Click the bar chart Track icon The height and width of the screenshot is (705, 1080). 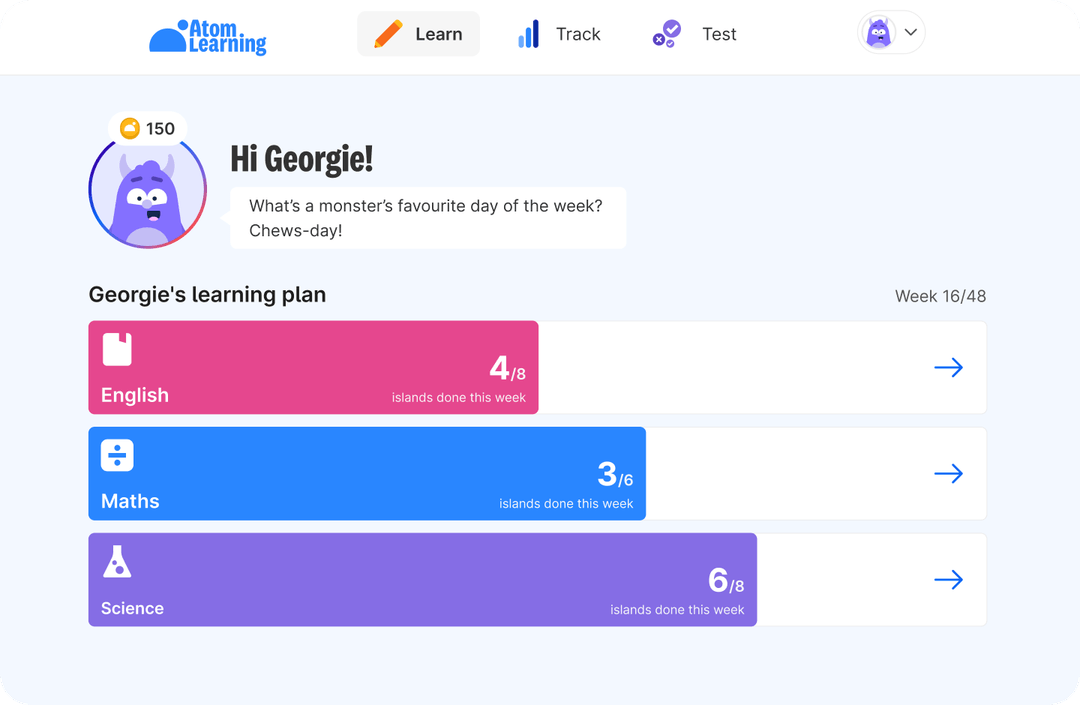(x=528, y=33)
